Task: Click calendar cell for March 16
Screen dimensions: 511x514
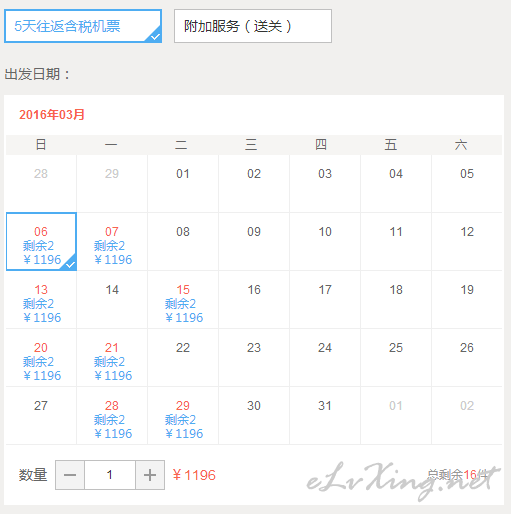Action: pos(254,300)
